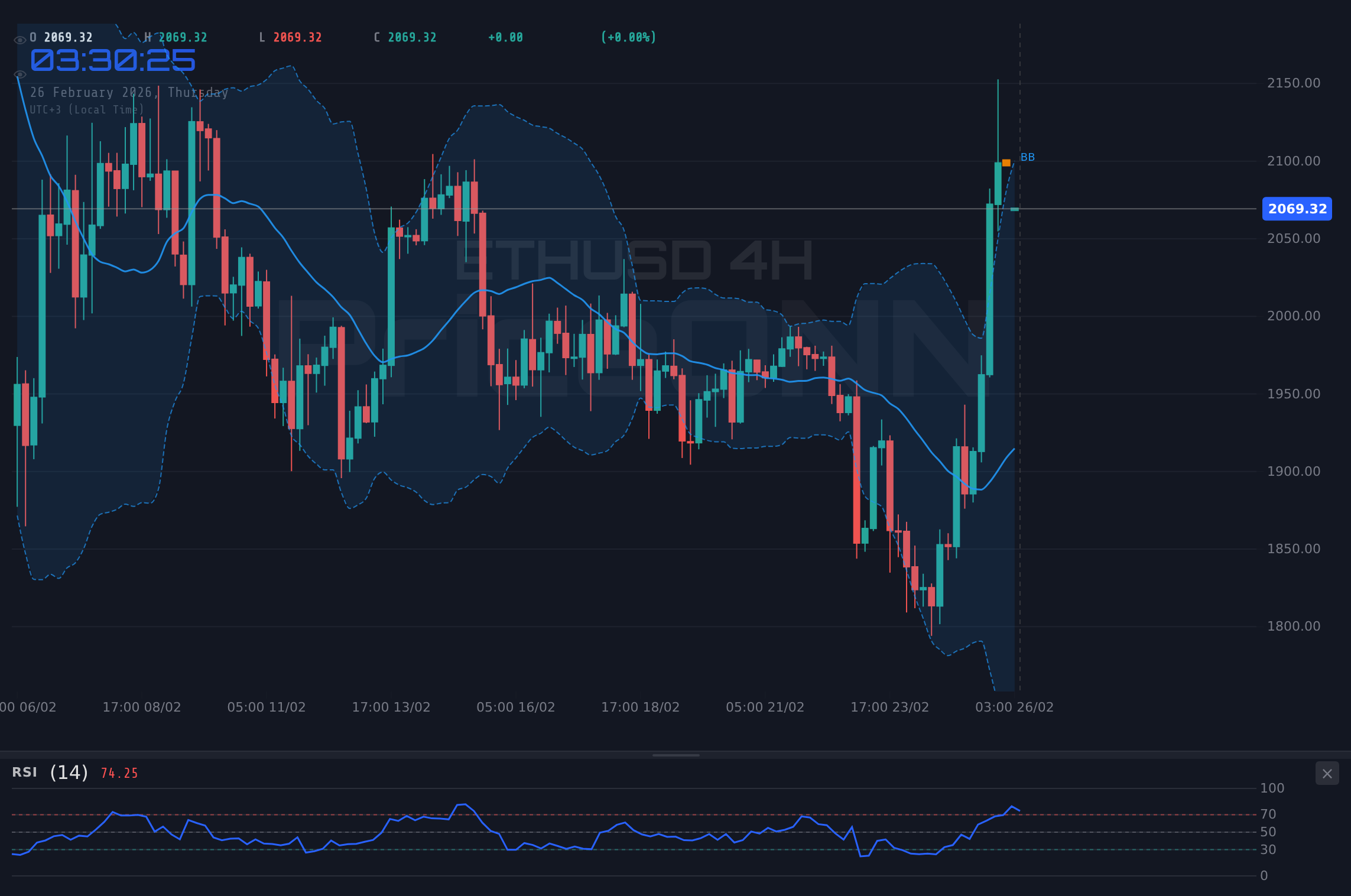This screenshot has height=896, width=1351.
Task: Click the BB label next to latest candle
Action: click(1028, 157)
